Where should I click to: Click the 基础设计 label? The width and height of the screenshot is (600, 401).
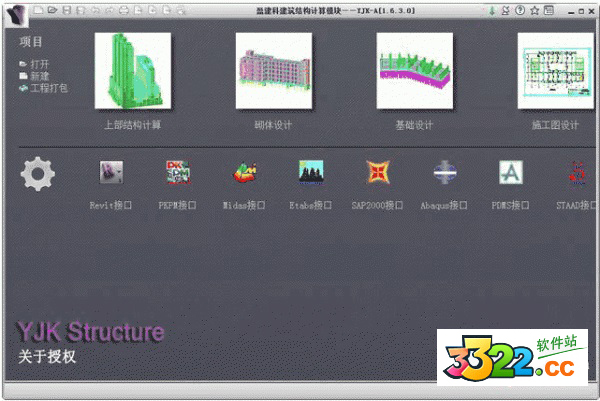coord(414,125)
